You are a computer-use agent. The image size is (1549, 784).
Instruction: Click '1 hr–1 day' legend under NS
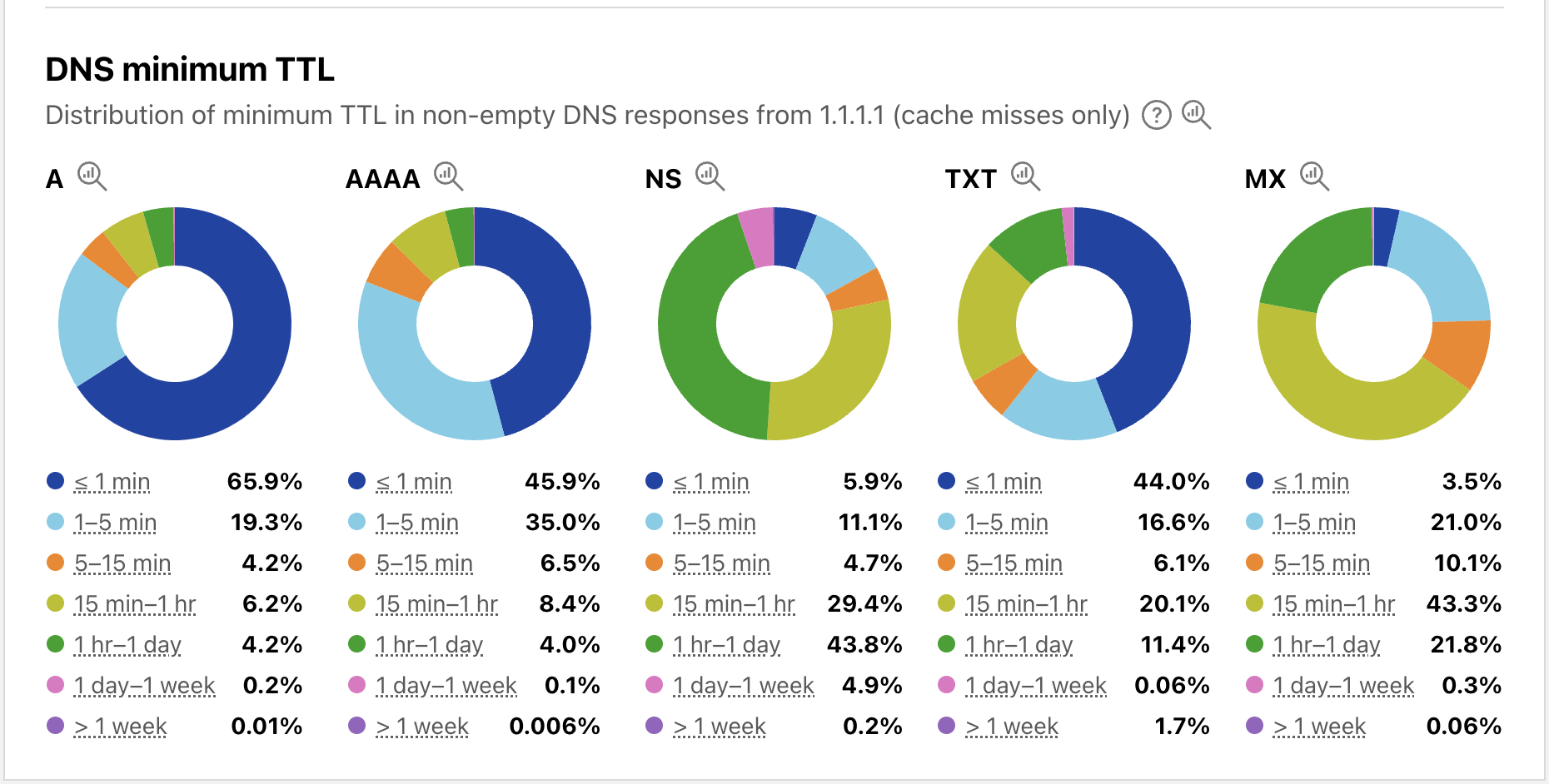(726, 645)
